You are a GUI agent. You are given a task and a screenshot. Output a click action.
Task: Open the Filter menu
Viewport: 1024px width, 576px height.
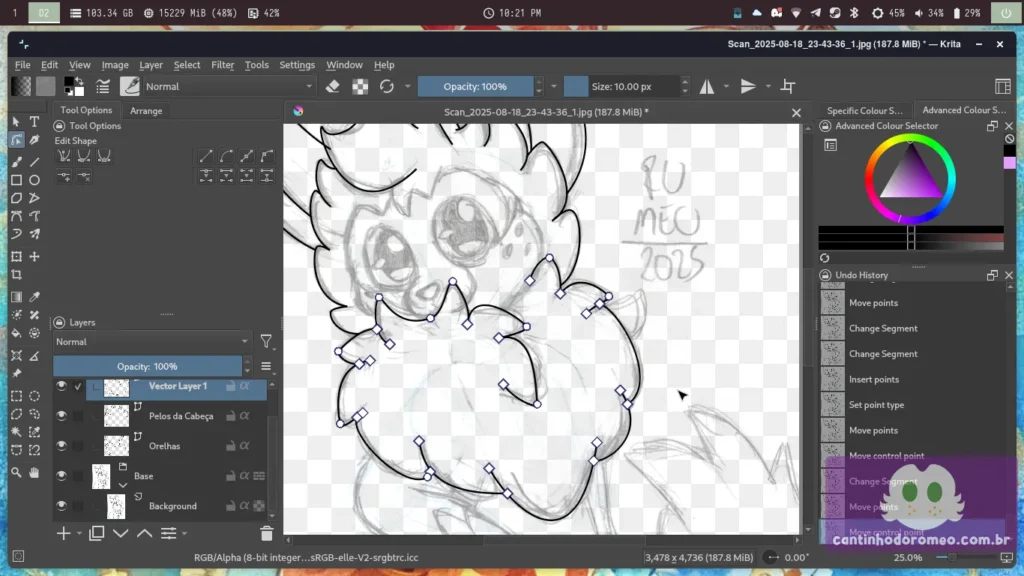coord(222,65)
